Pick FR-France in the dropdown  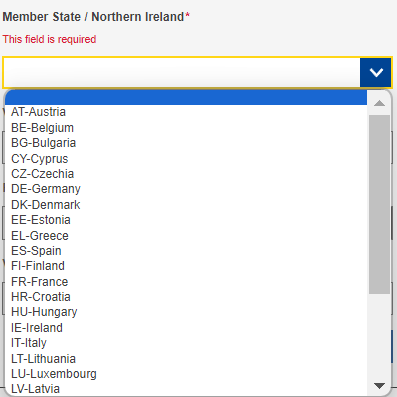pyautogui.click(x=186, y=282)
